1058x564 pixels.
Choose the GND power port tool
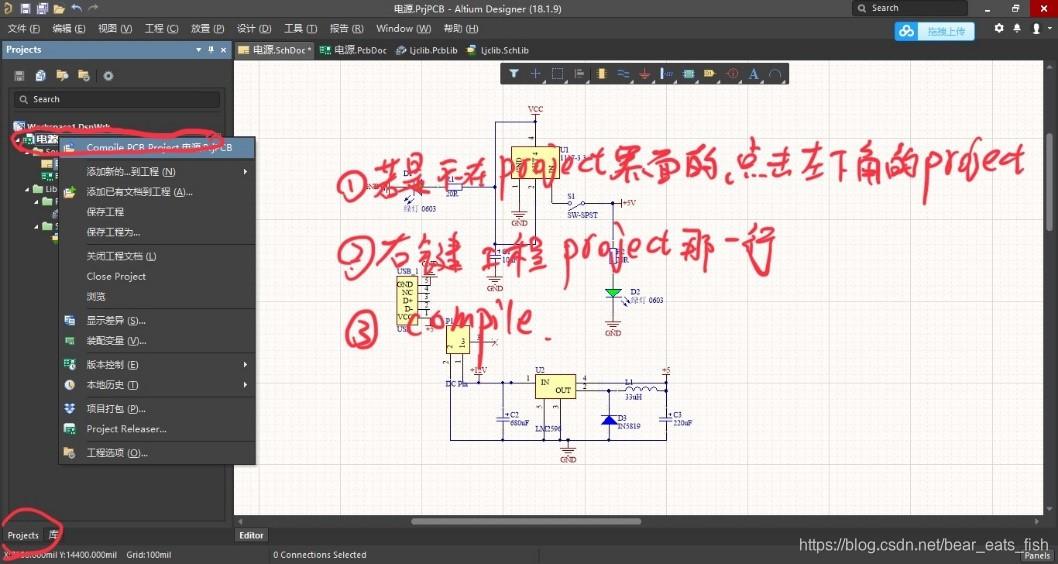(x=644, y=74)
